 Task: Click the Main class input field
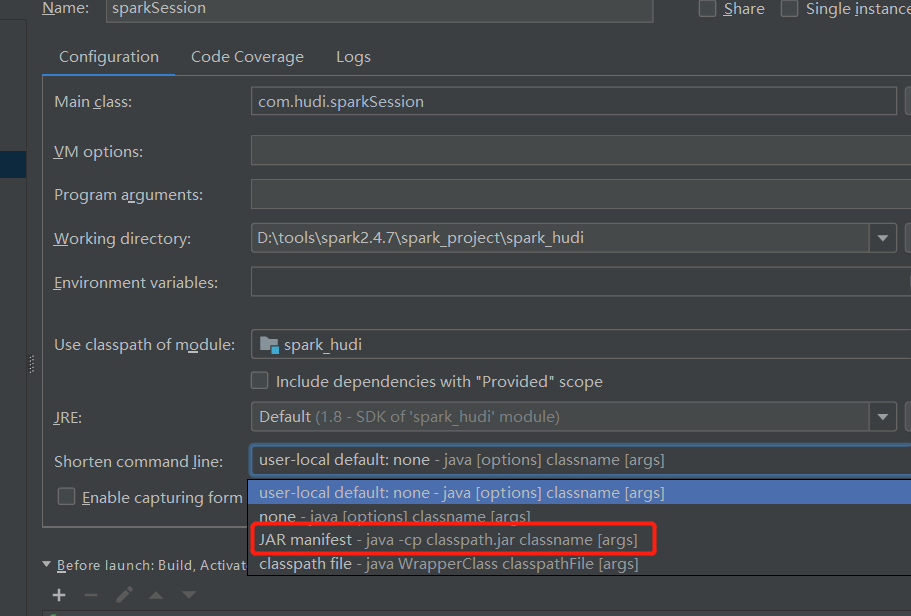pos(573,101)
